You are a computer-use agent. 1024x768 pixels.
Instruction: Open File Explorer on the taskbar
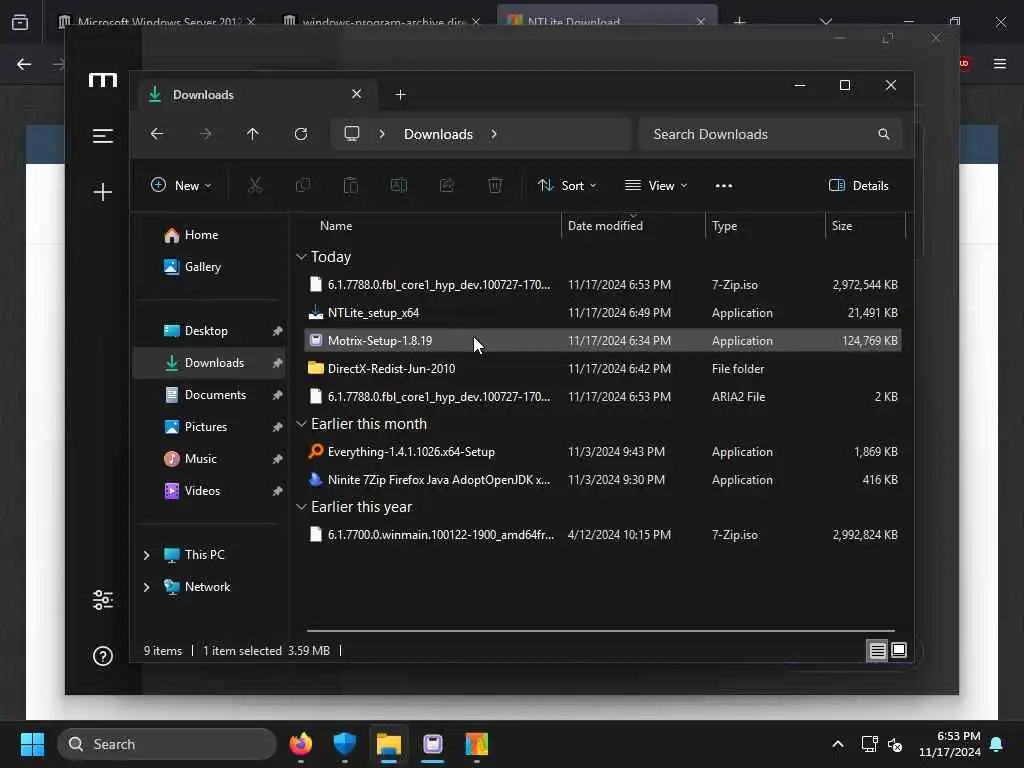tap(389, 744)
